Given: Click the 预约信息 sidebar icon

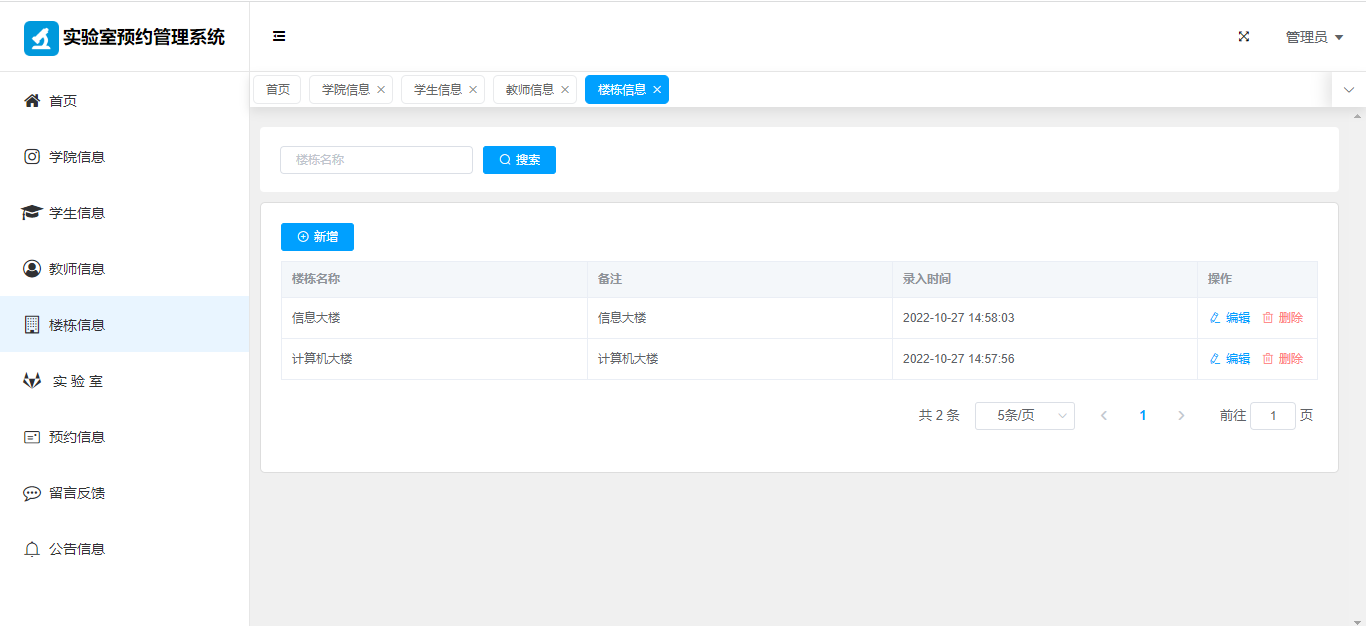Looking at the screenshot, I should coord(32,437).
